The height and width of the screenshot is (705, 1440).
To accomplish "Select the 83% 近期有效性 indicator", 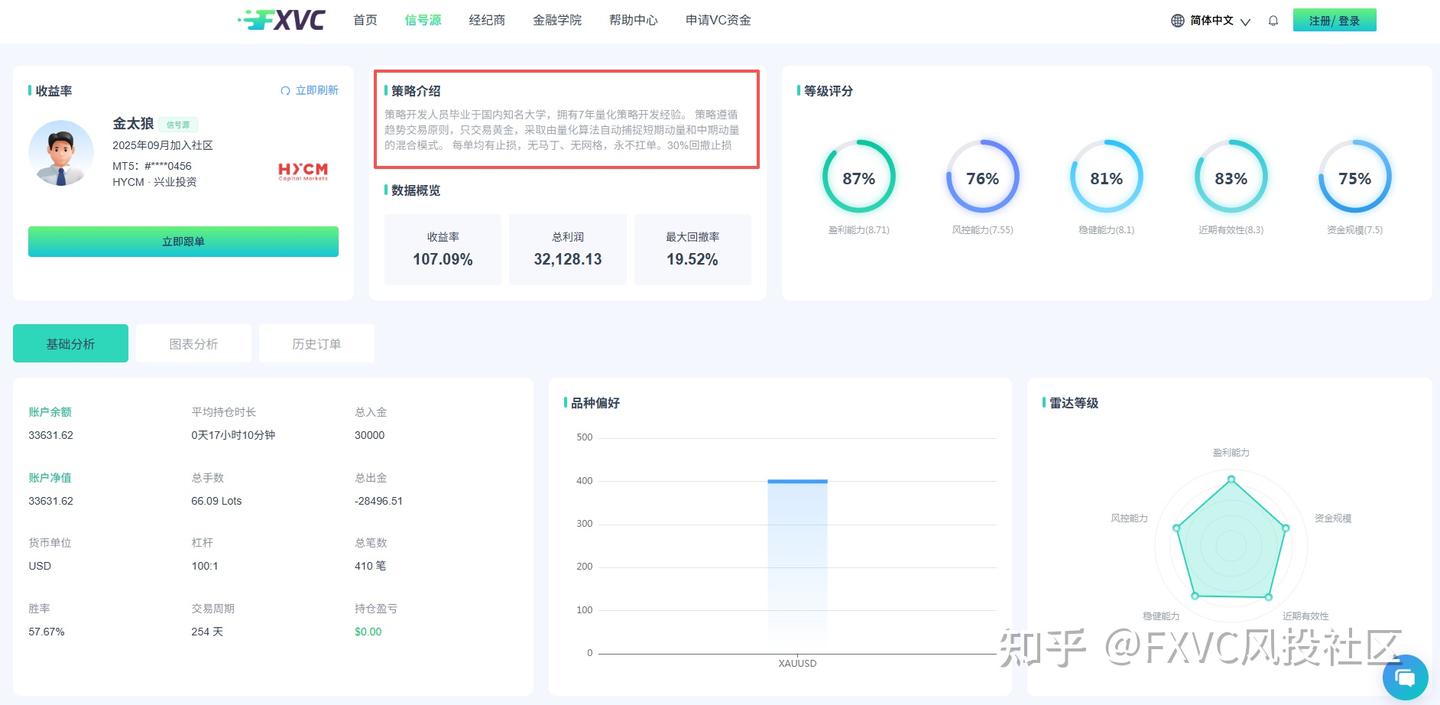I will point(1230,178).
